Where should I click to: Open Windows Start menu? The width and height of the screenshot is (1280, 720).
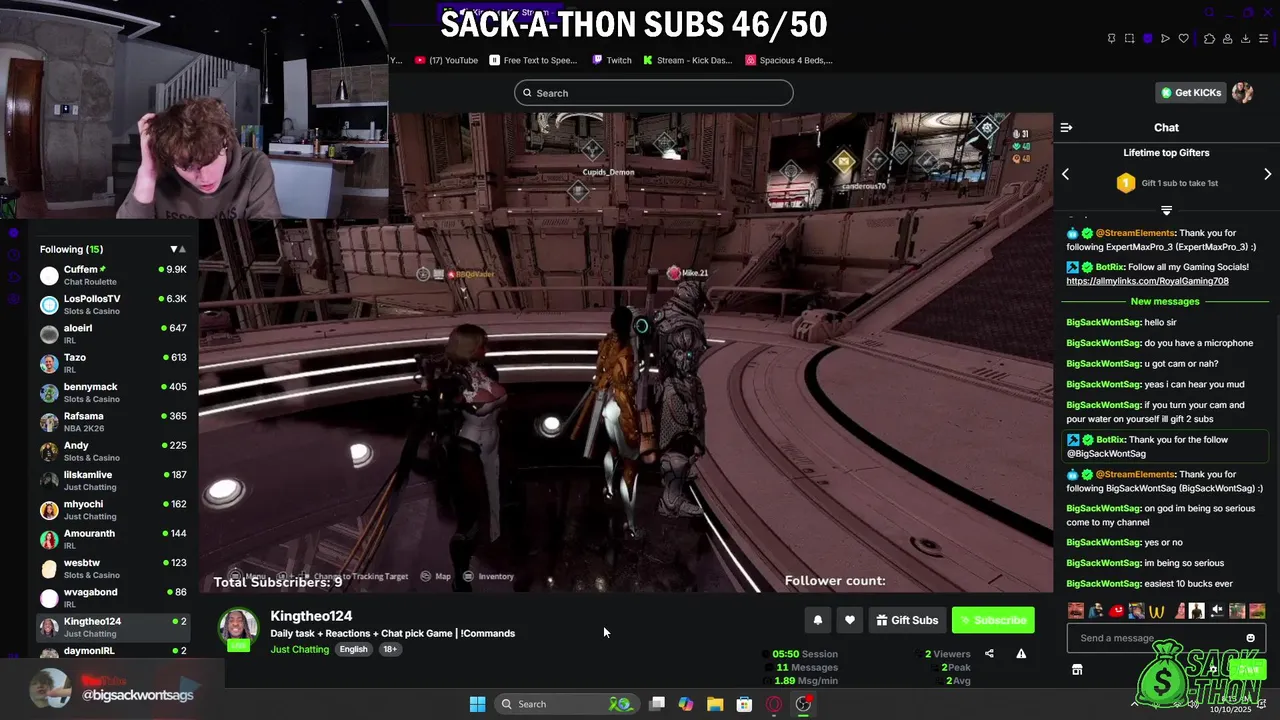point(477,704)
